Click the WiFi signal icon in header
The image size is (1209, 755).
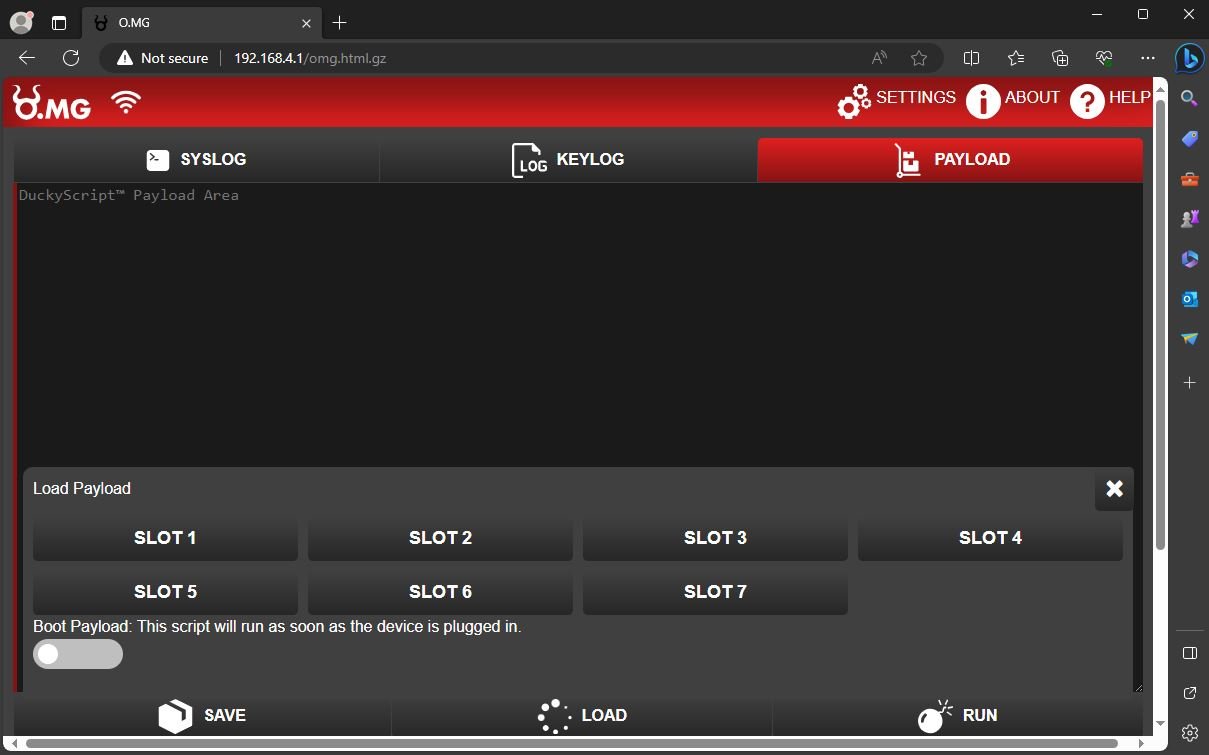[126, 102]
